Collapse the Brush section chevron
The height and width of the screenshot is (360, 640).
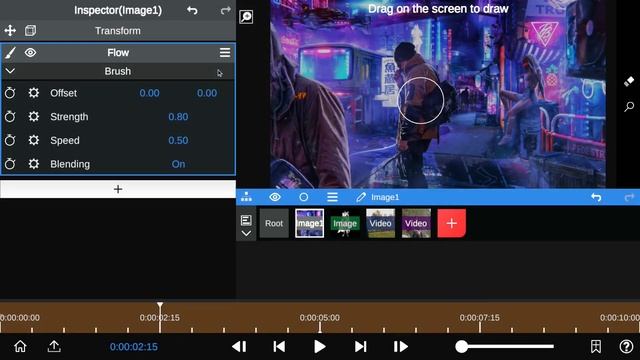click(x=10, y=71)
